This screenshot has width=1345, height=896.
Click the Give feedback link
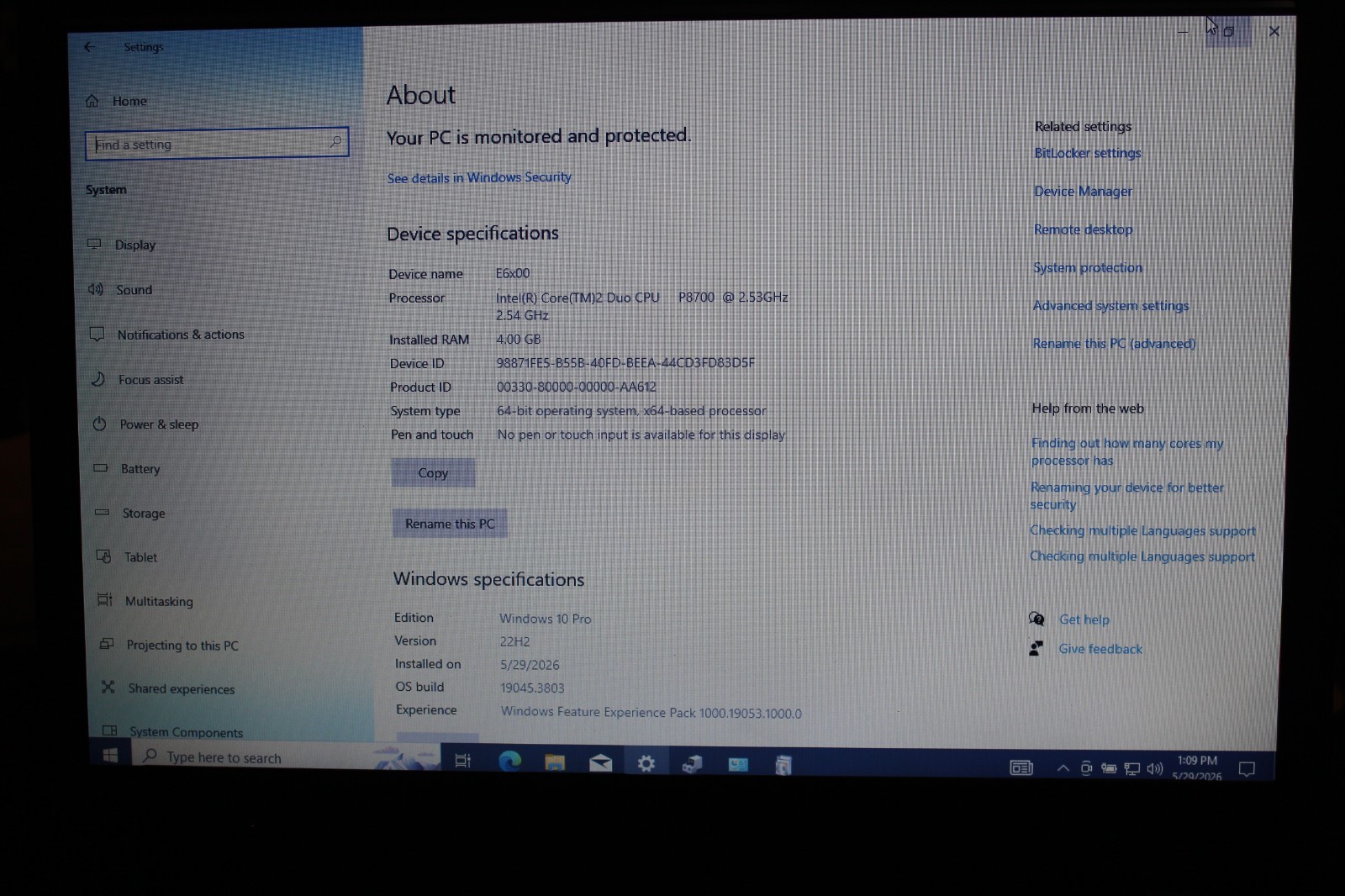click(x=1100, y=649)
